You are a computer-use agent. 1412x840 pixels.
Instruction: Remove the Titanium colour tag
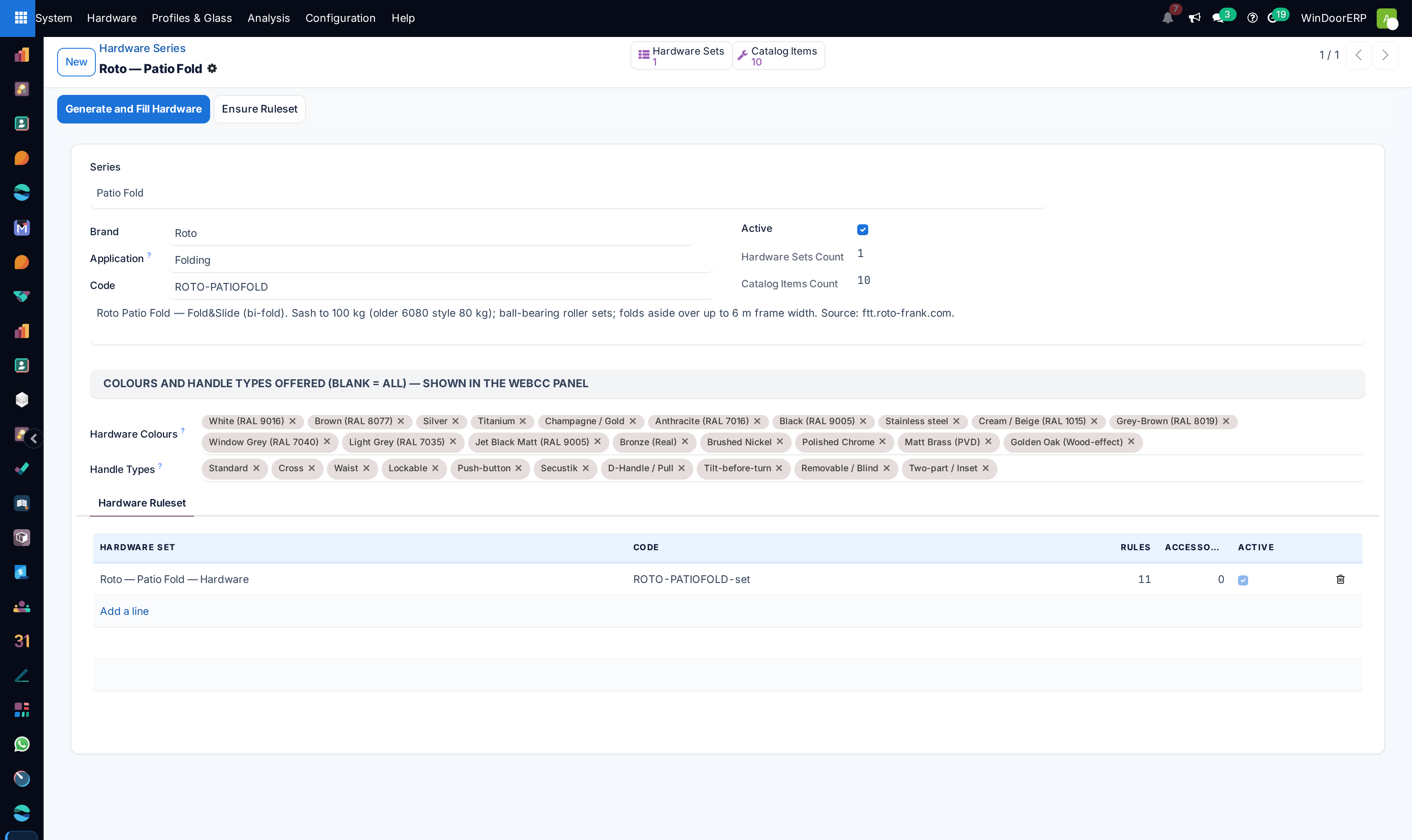pos(523,421)
